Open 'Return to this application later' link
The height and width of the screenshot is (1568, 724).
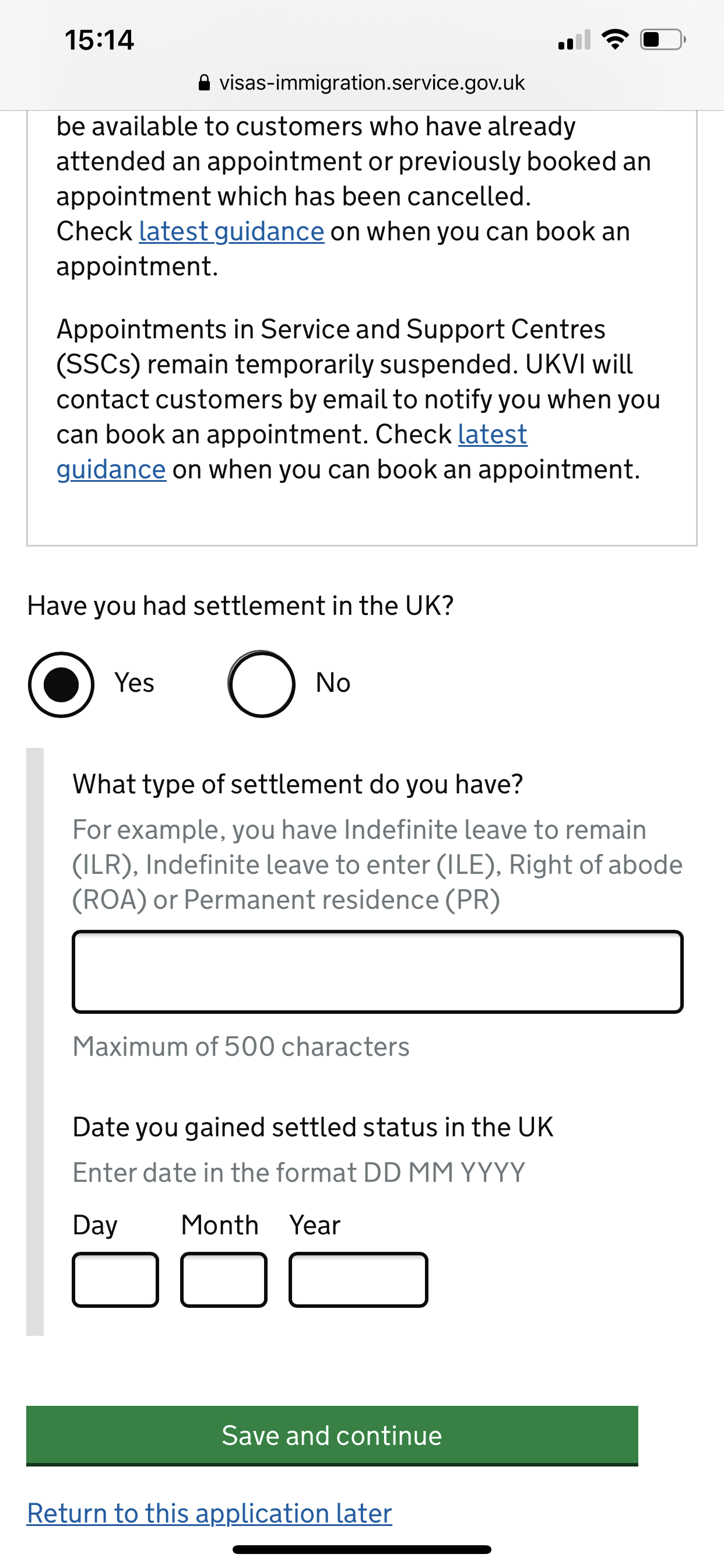(209, 1513)
